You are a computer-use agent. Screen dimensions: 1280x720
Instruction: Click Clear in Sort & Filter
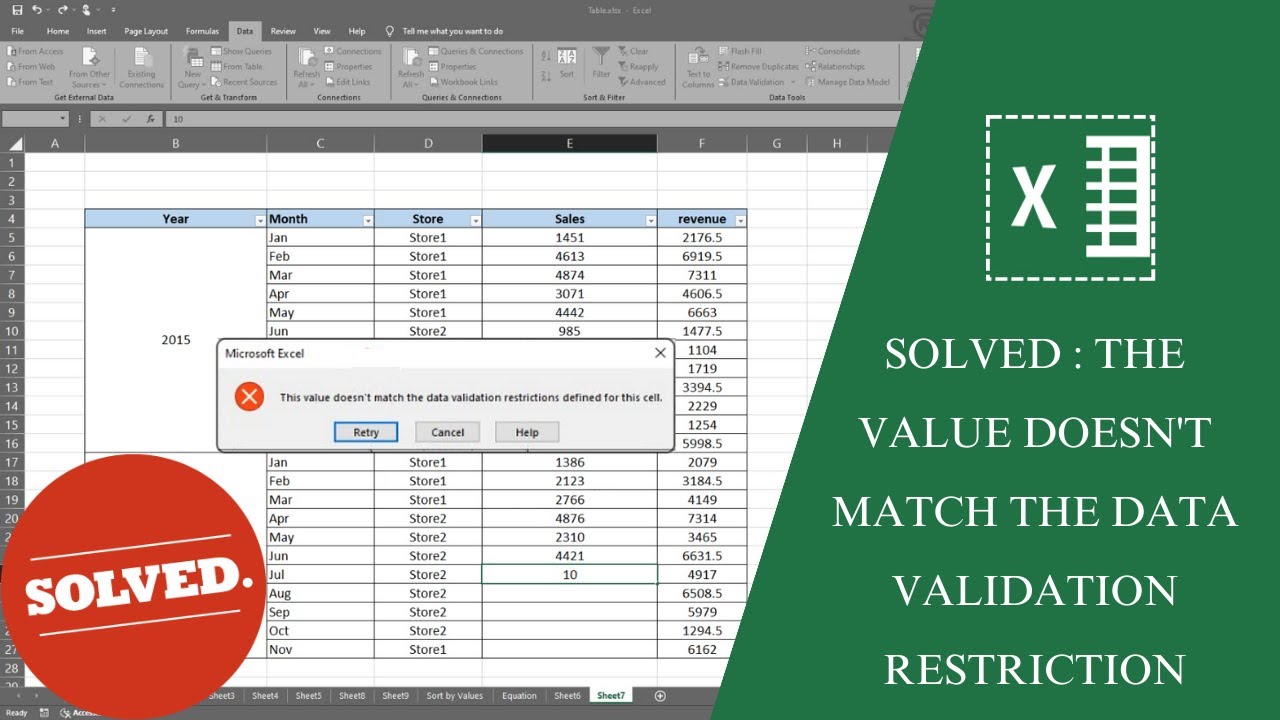click(x=633, y=51)
